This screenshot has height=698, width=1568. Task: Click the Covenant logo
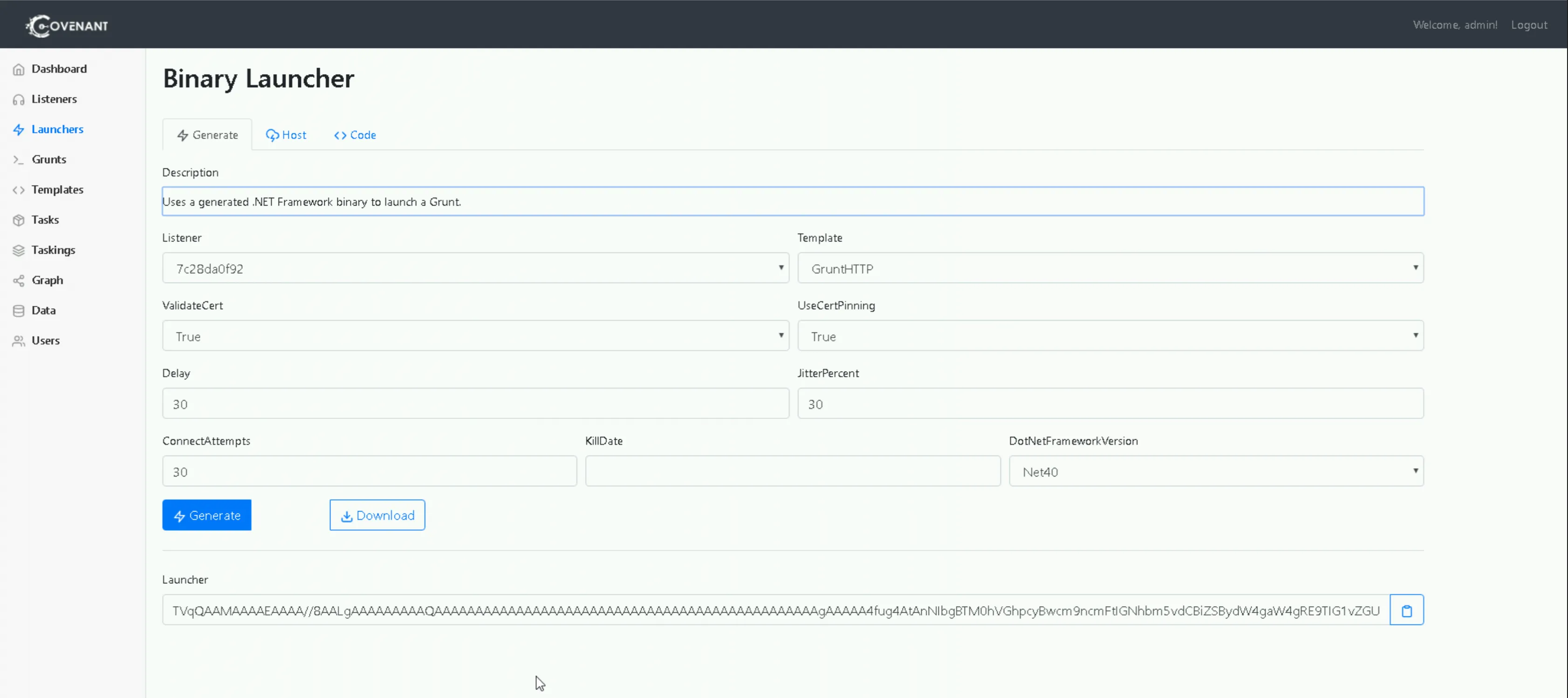(67, 26)
